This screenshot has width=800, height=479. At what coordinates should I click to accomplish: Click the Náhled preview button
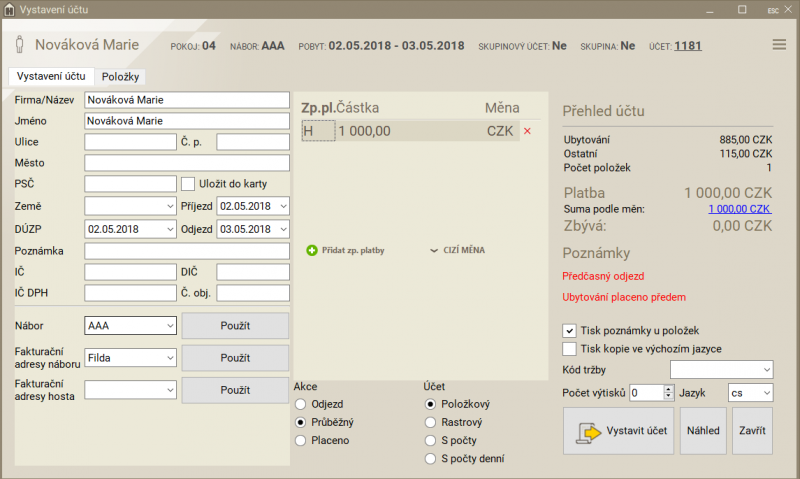click(703, 431)
